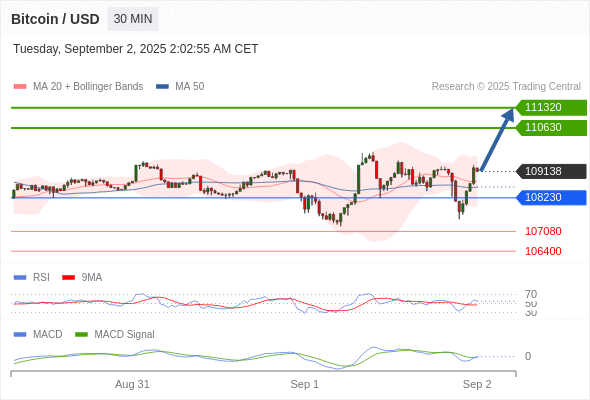Image resolution: width=590 pixels, height=400 pixels.
Task: Click the MA 20 + Bollinger Bands legend swatch
Action: click(20, 87)
